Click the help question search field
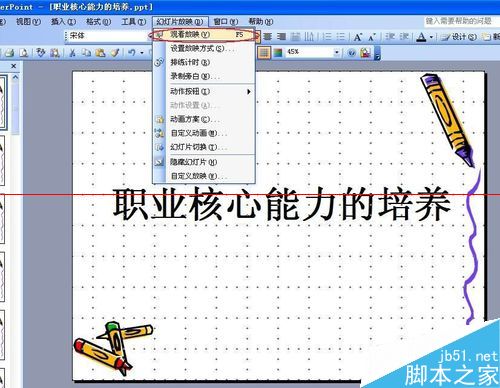 tap(462, 21)
